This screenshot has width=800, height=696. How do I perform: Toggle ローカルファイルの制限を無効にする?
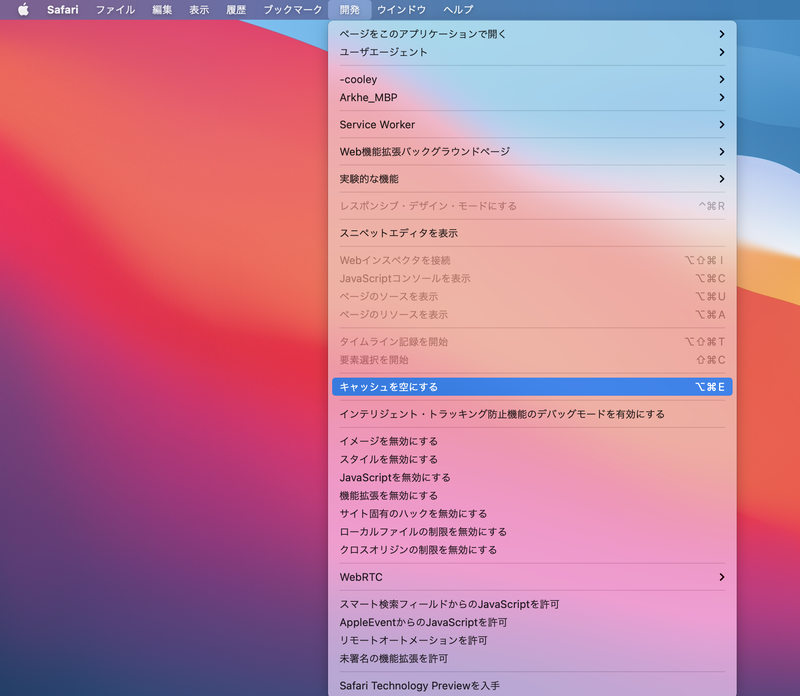coord(532,532)
